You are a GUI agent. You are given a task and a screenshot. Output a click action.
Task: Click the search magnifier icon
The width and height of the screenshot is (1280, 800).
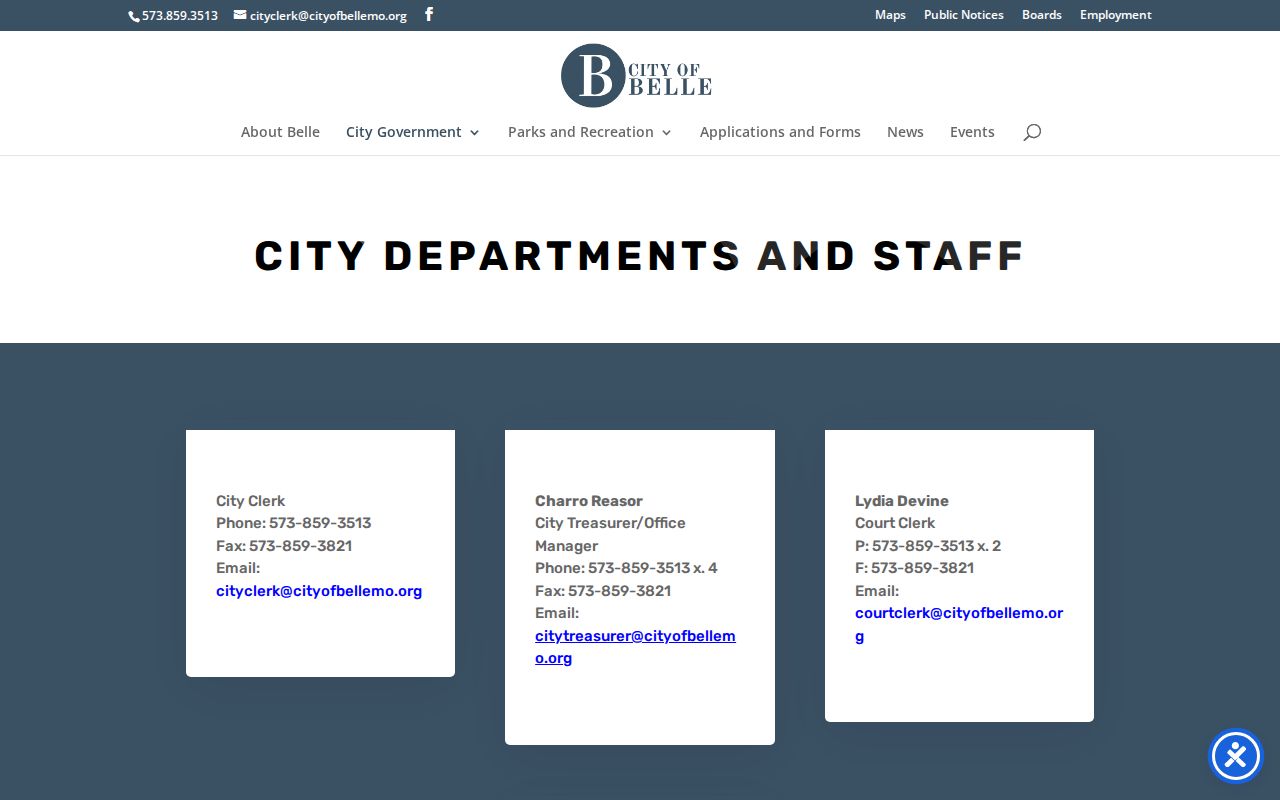pos(1032,132)
